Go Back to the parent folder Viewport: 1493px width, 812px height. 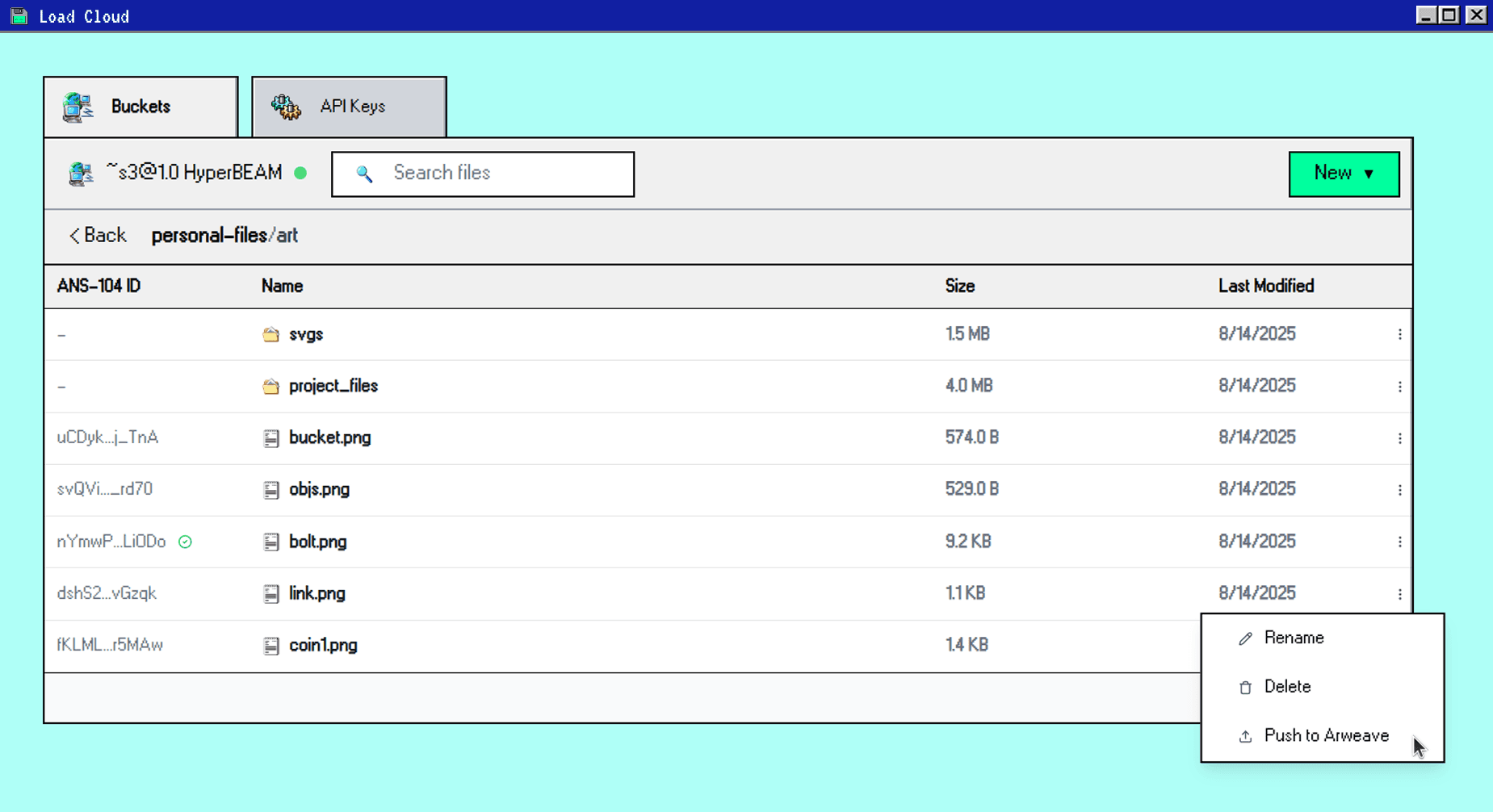[98, 235]
